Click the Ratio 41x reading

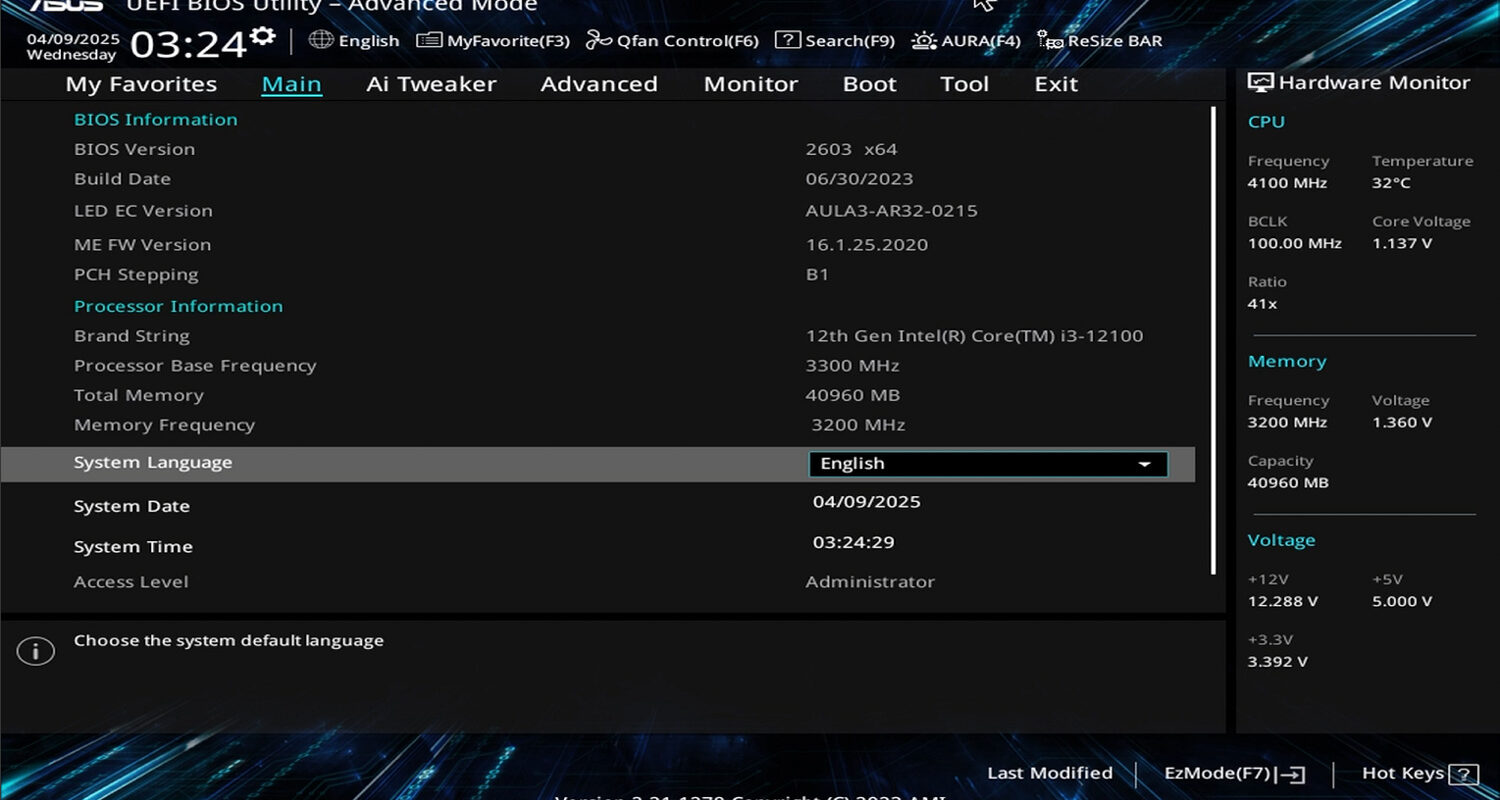click(x=1262, y=304)
